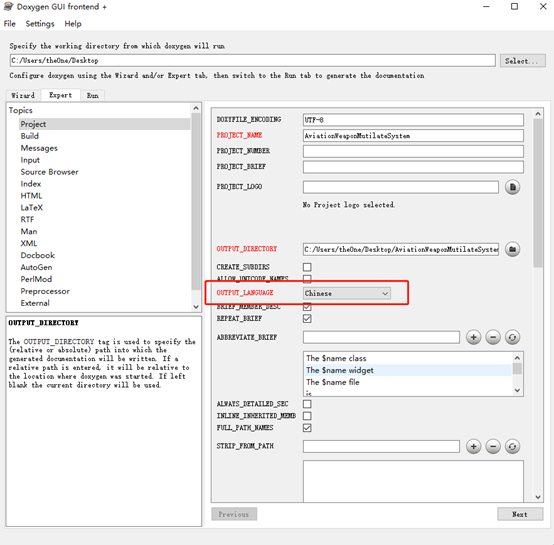This screenshot has width=554, height=545.
Task: Browse for PROJECT_LOGO file icon
Action: point(512,187)
